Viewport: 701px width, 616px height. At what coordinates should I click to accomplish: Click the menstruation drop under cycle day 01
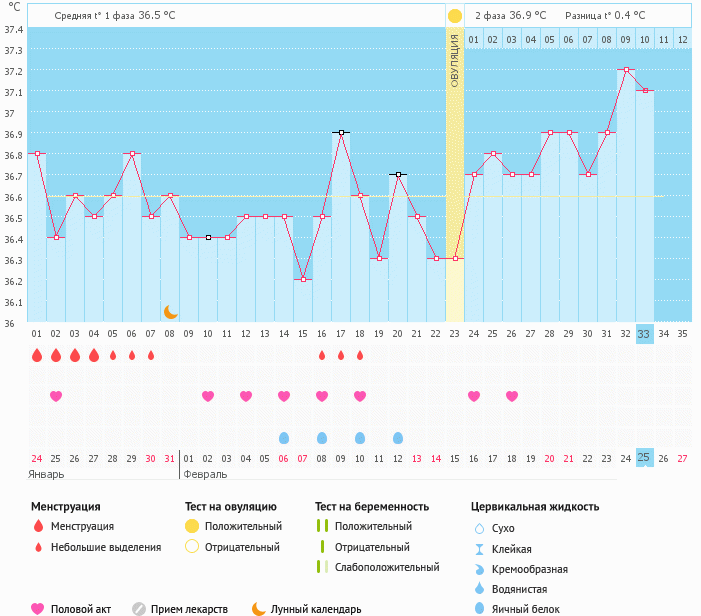pos(37,355)
